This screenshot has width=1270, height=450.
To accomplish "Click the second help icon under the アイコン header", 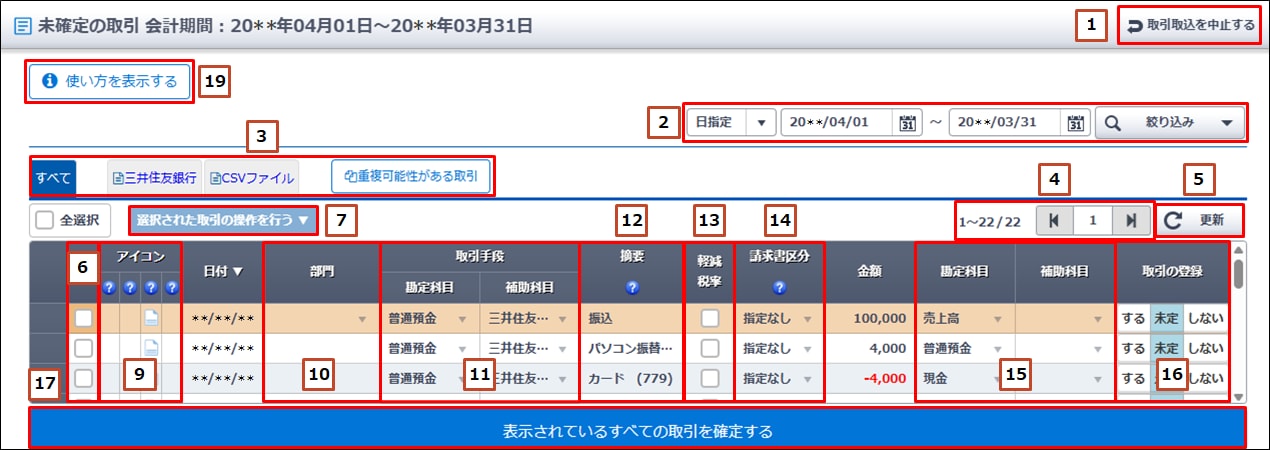I will tap(130, 288).
